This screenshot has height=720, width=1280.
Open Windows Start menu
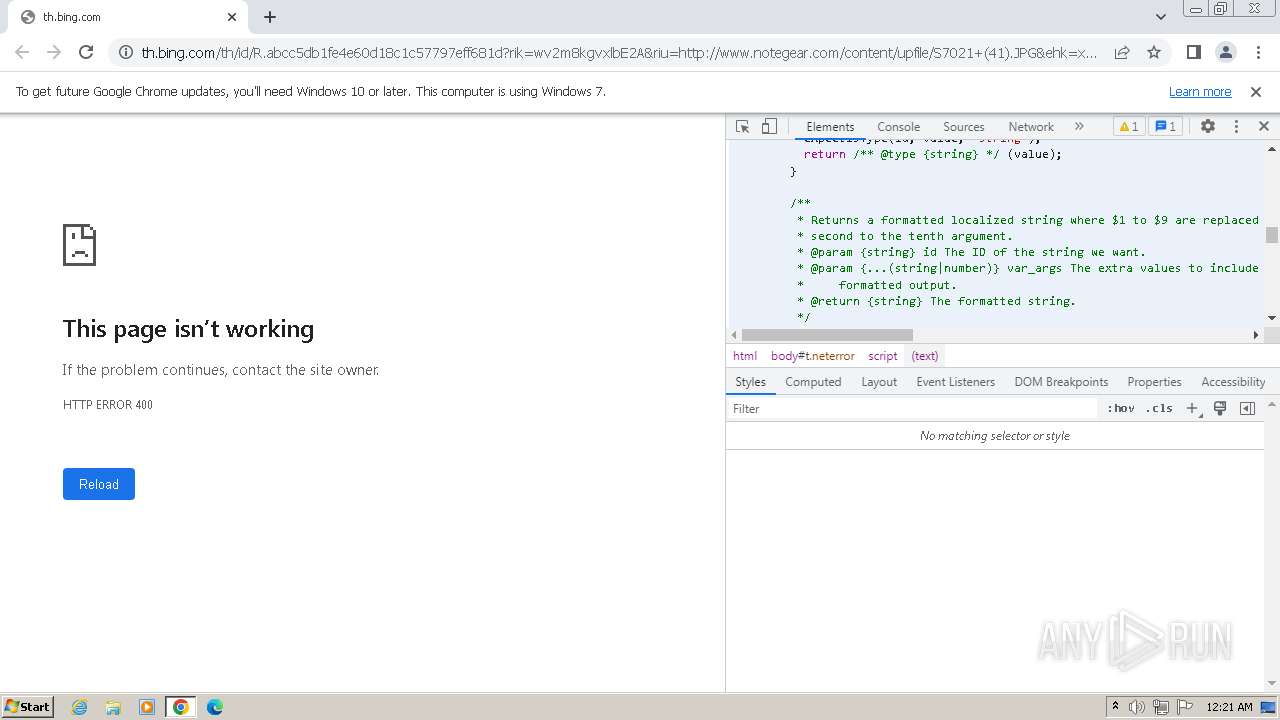28,706
